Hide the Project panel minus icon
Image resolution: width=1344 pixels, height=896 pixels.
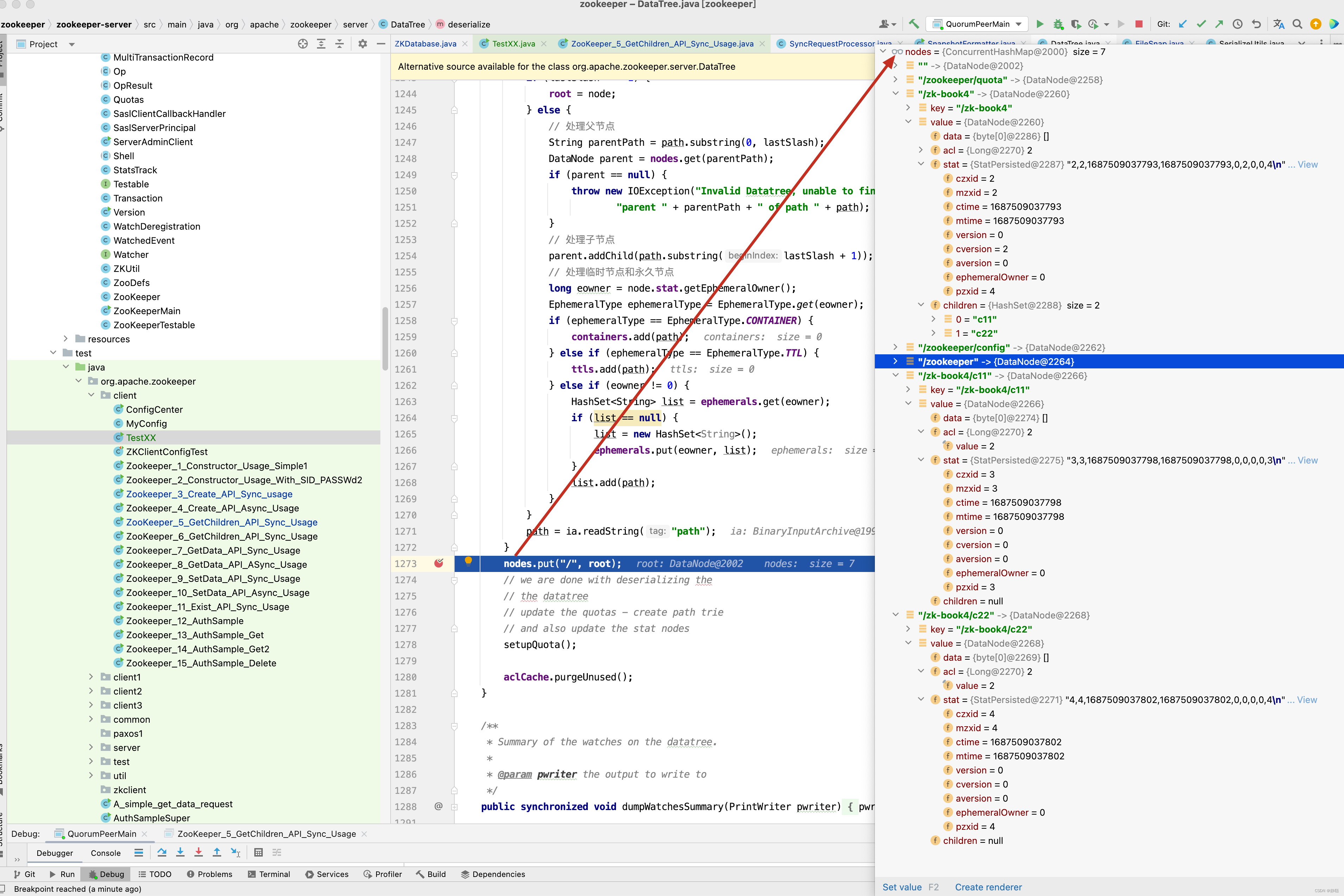381,44
